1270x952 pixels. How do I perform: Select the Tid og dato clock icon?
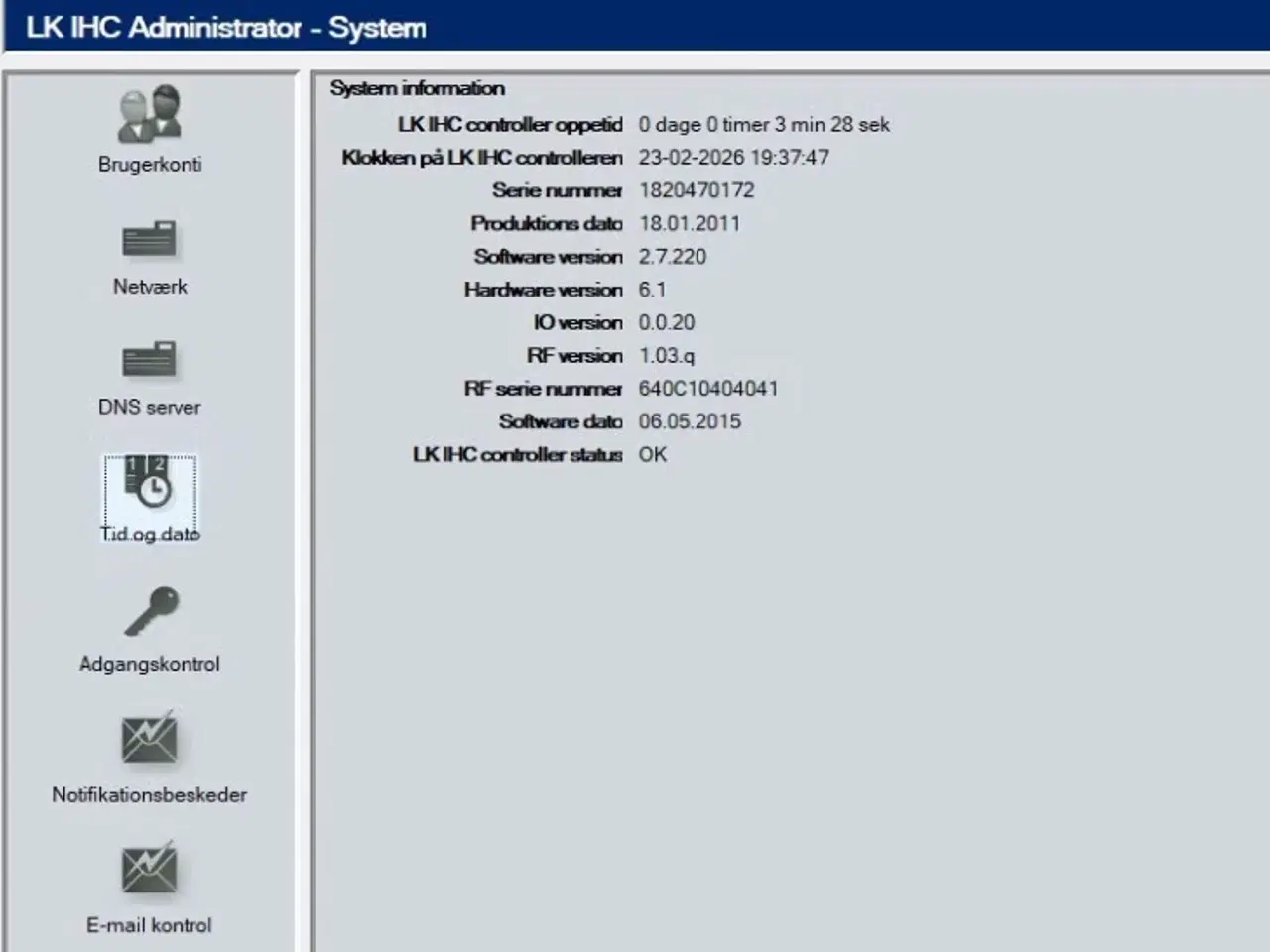click(x=150, y=486)
